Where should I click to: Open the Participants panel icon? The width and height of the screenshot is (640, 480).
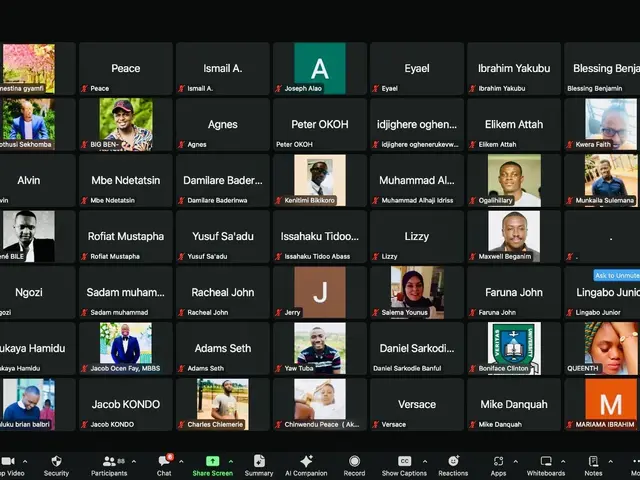coord(109,461)
